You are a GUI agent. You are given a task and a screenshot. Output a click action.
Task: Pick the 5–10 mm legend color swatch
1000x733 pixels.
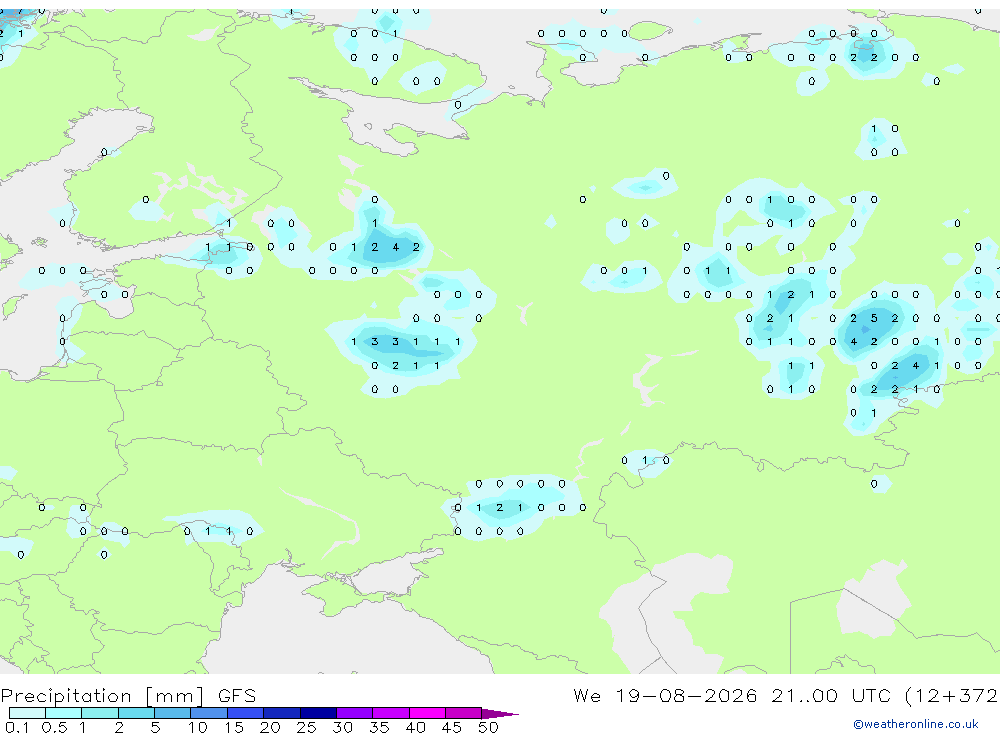(x=173, y=713)
